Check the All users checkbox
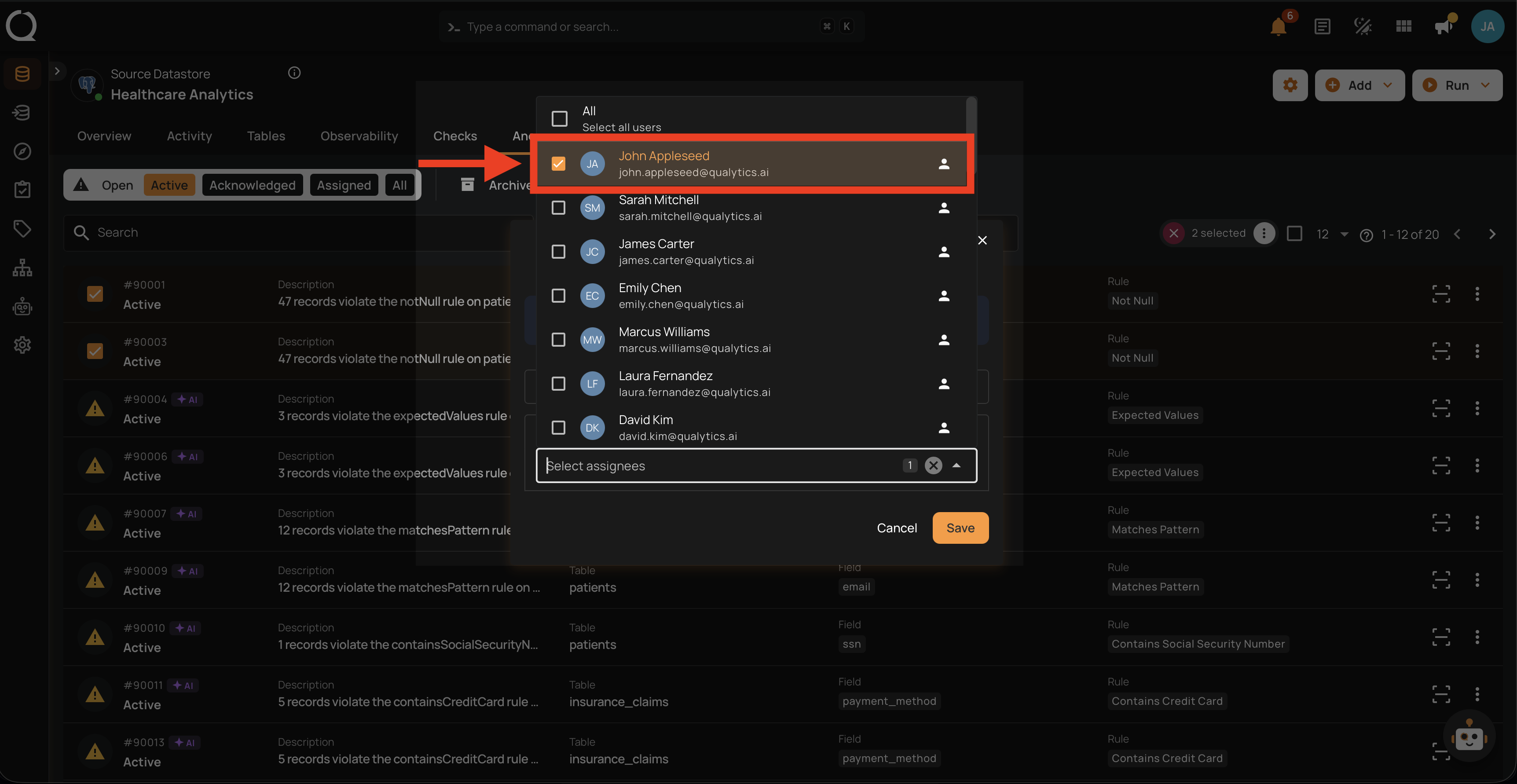Image resolution: width=1517 pixels, height=784 pixels. pyautogui.click(x=559, y=119)
